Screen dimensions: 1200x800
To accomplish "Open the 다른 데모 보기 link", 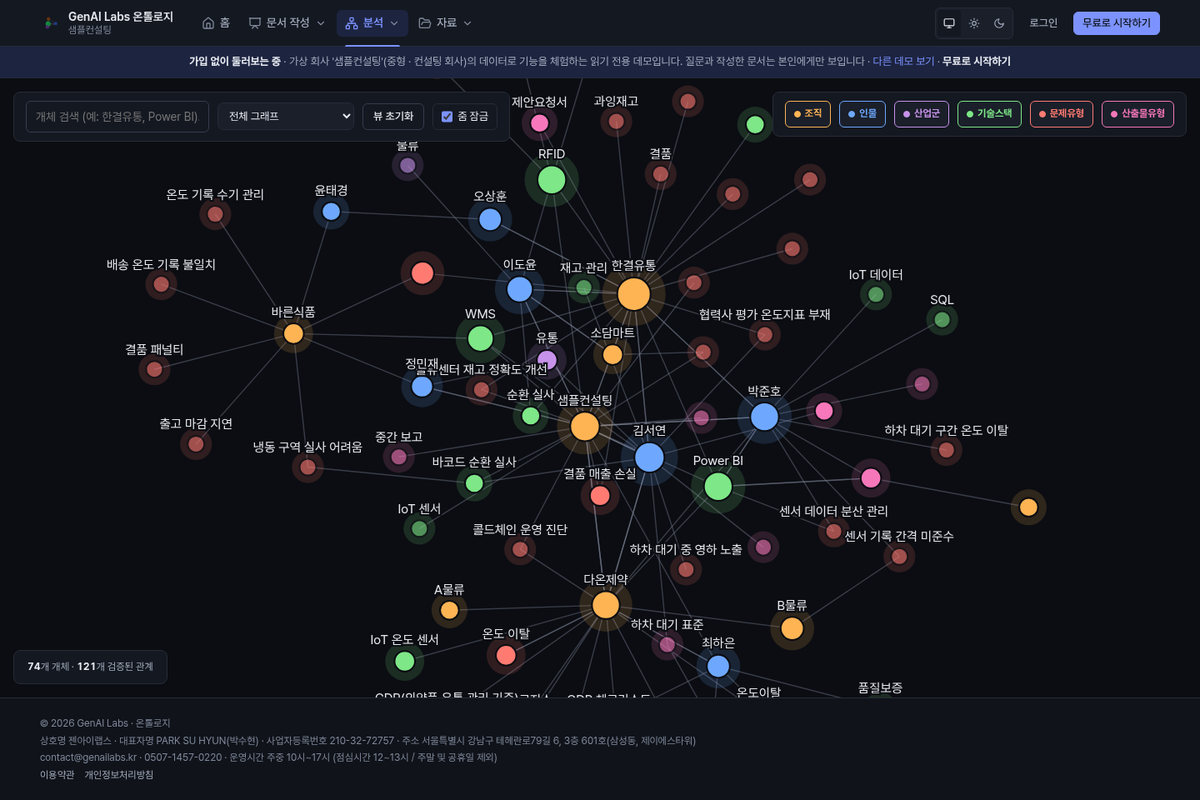I will 903,61.
